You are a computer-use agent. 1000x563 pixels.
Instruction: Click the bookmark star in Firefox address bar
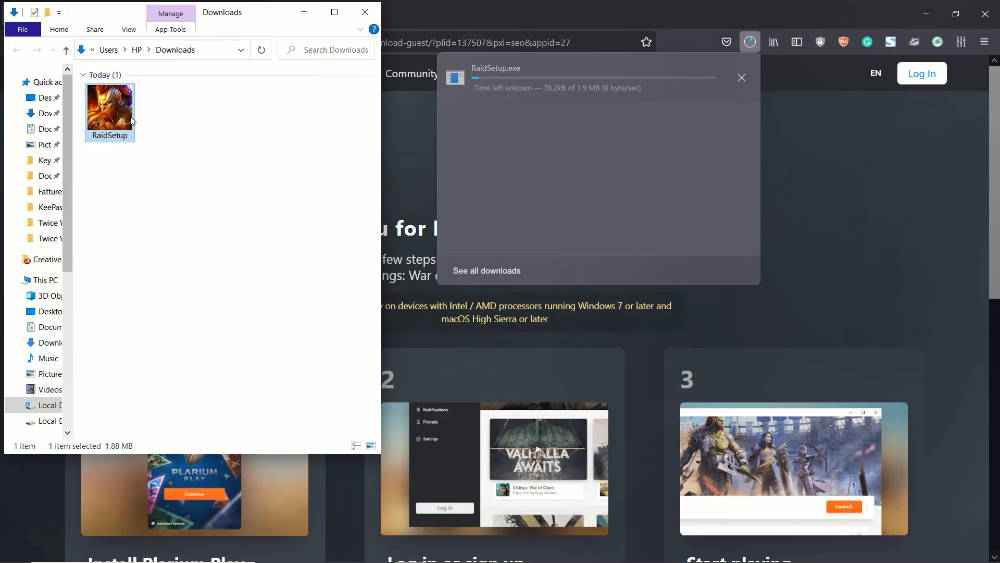coord(646,42)
